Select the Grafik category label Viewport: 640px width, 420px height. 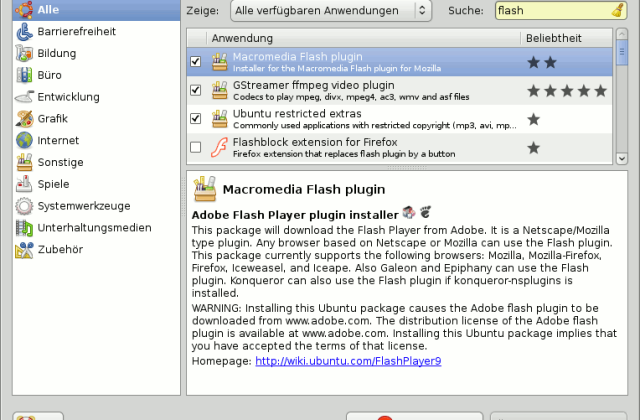pos(53,119)
